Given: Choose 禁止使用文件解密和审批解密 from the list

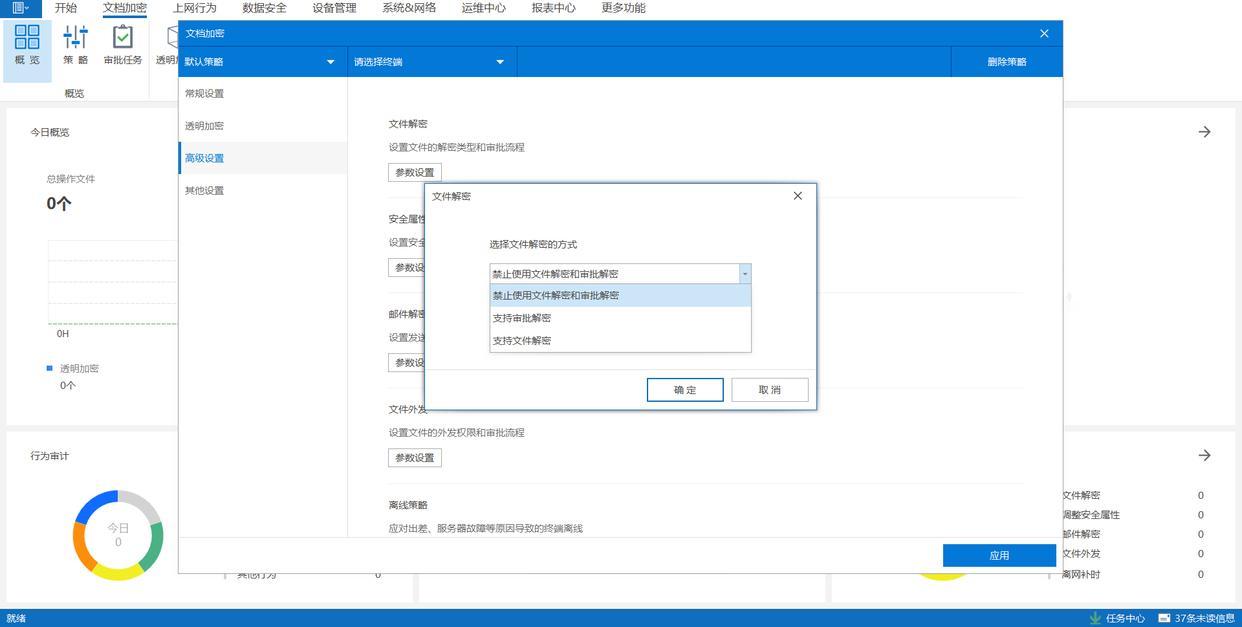Looking at the screenshot, I should click(620, 296).
